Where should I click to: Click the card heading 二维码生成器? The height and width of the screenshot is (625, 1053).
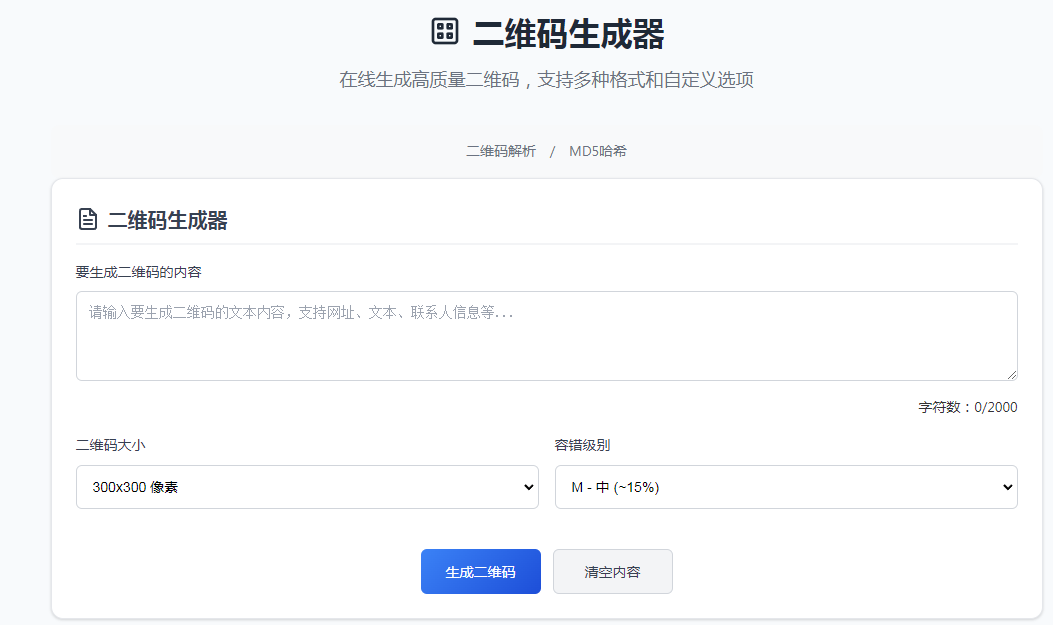click(x=167, y=220)
